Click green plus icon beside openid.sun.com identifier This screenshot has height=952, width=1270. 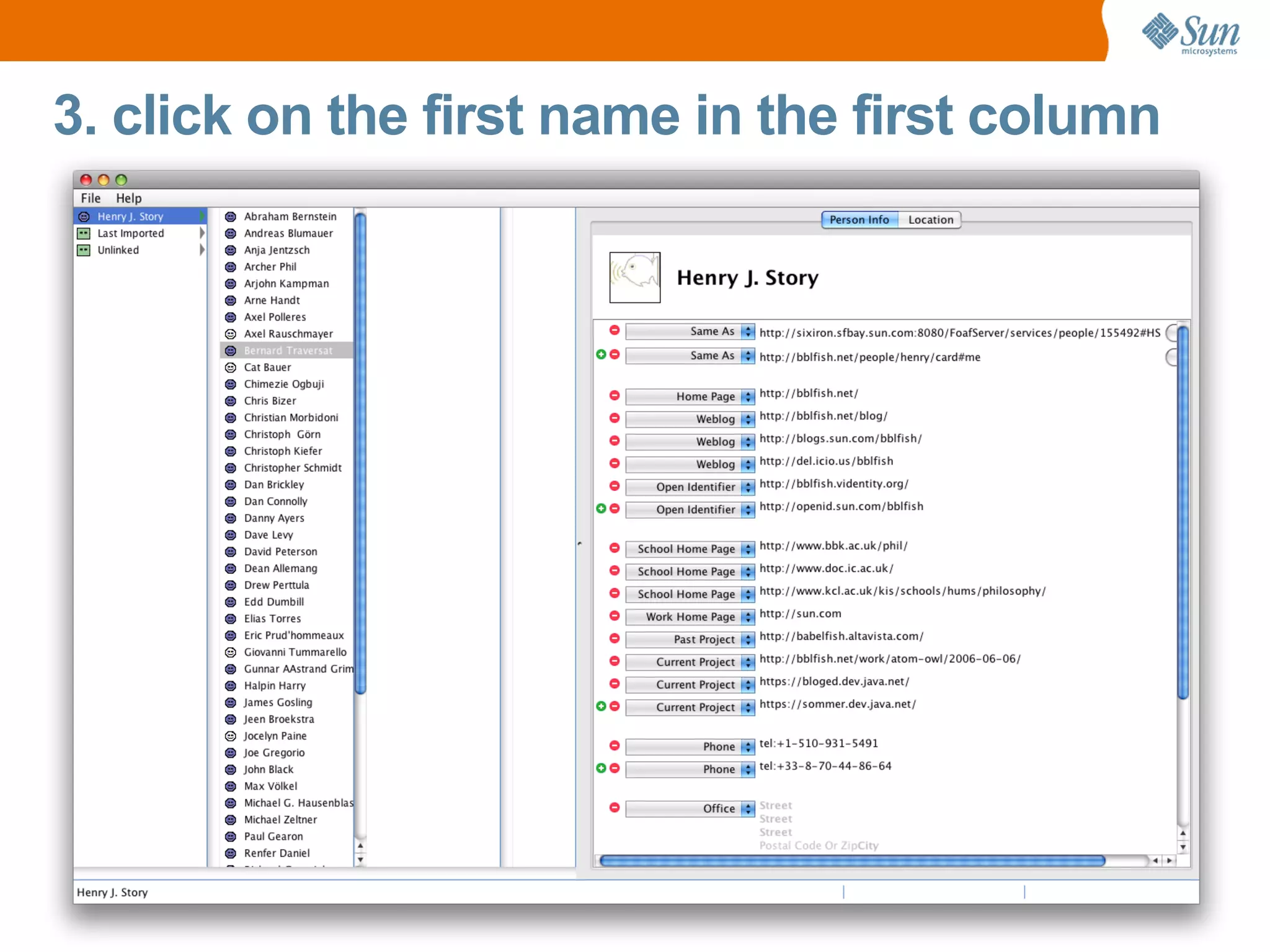[601, 509]
